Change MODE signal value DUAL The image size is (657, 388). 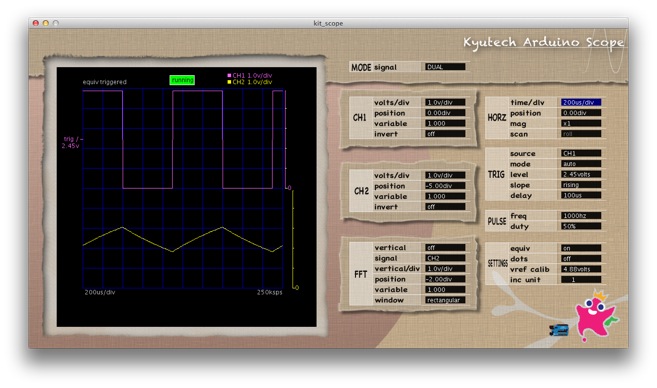445,67
